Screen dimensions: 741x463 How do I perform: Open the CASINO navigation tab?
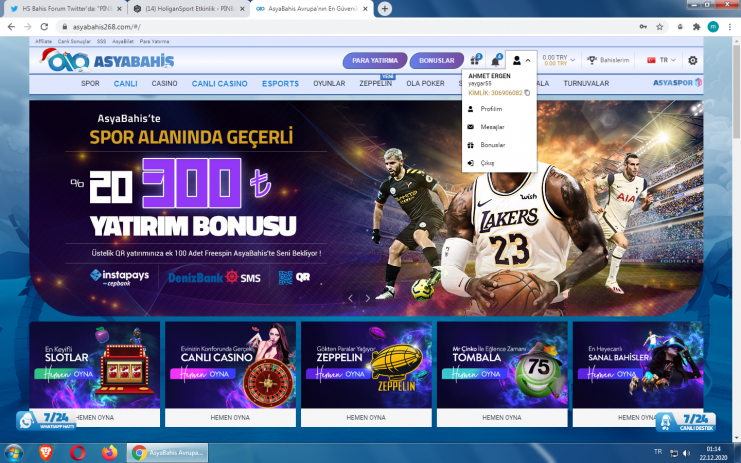coord(164,83)
